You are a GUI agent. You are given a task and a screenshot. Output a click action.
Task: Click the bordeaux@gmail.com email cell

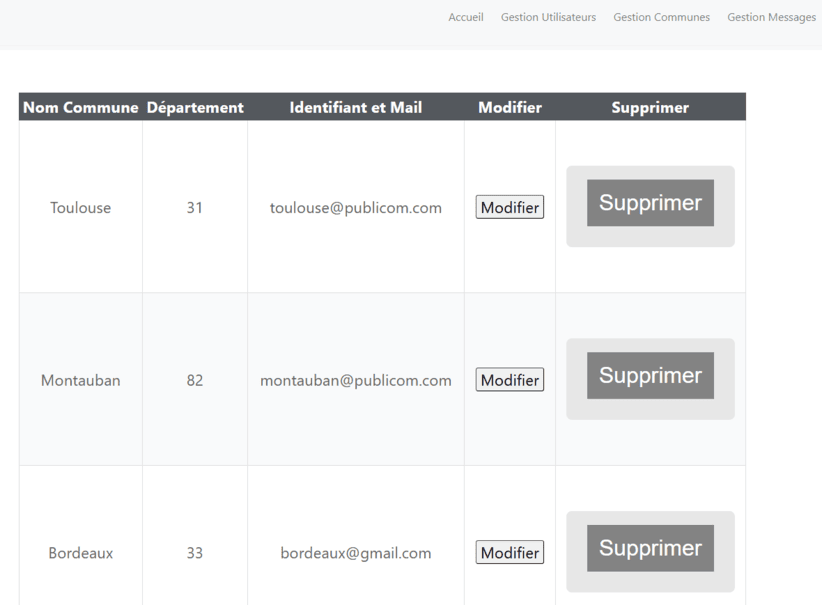355,553
